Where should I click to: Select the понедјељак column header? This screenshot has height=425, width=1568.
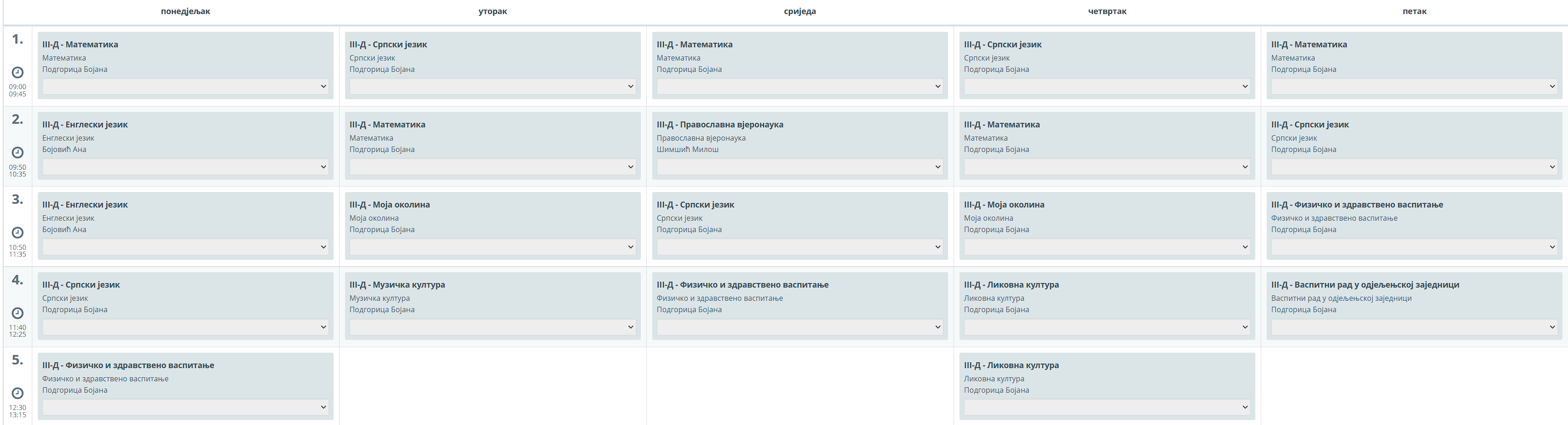coord(185,11)
